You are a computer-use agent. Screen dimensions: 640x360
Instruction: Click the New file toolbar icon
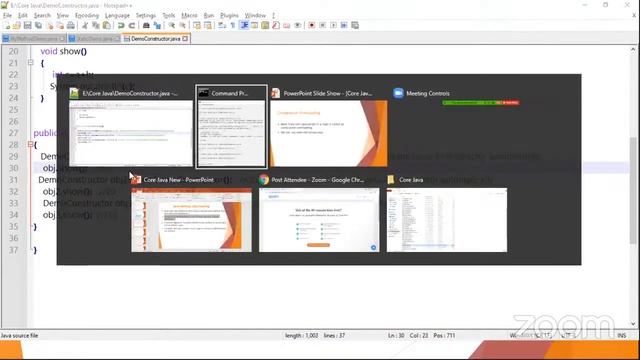tap(7, 25)
